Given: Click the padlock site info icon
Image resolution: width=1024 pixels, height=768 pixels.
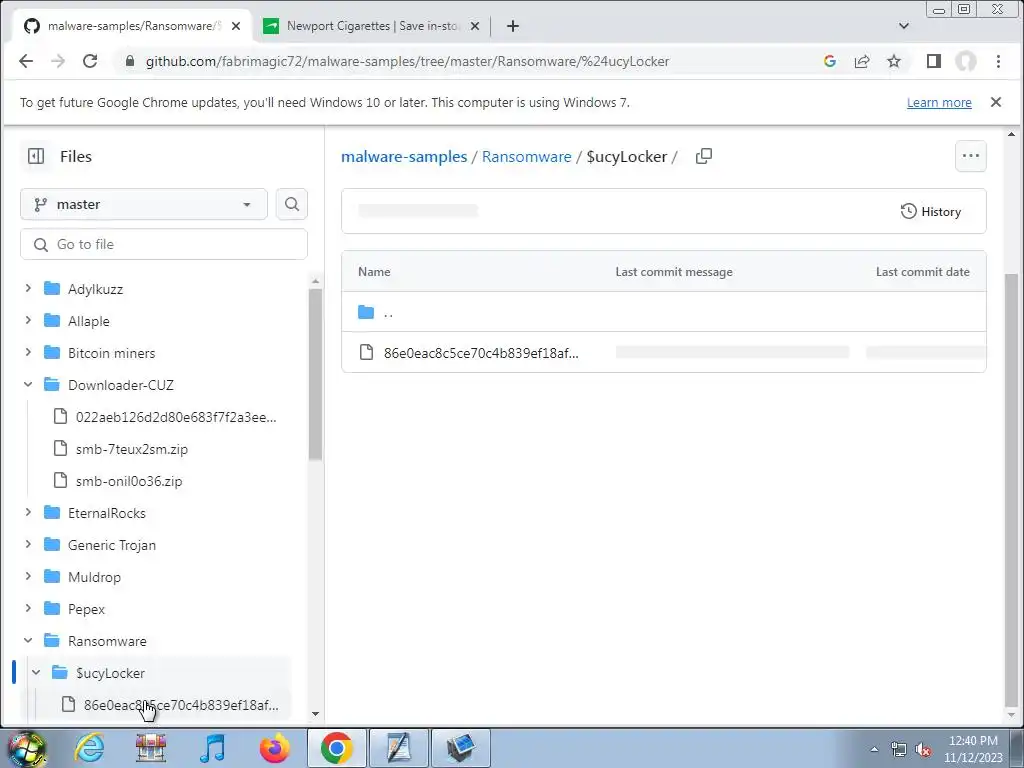Looking at the screenshot, I should pos(130,61).
